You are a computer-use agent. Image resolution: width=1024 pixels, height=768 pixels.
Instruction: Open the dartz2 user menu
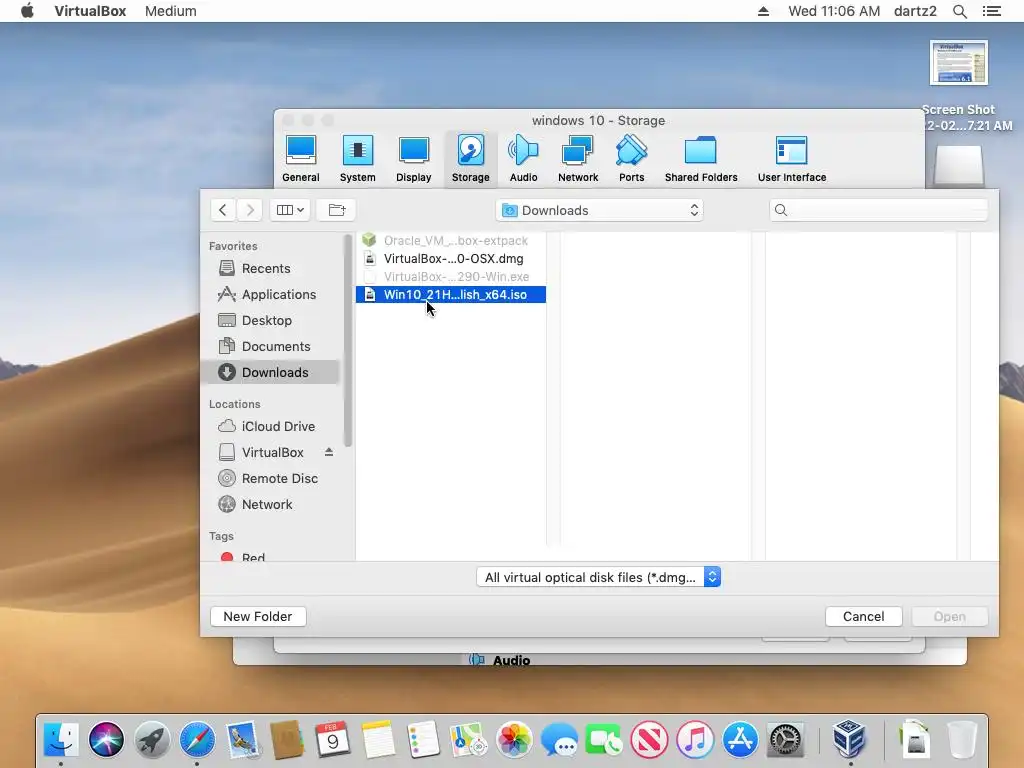915,11
